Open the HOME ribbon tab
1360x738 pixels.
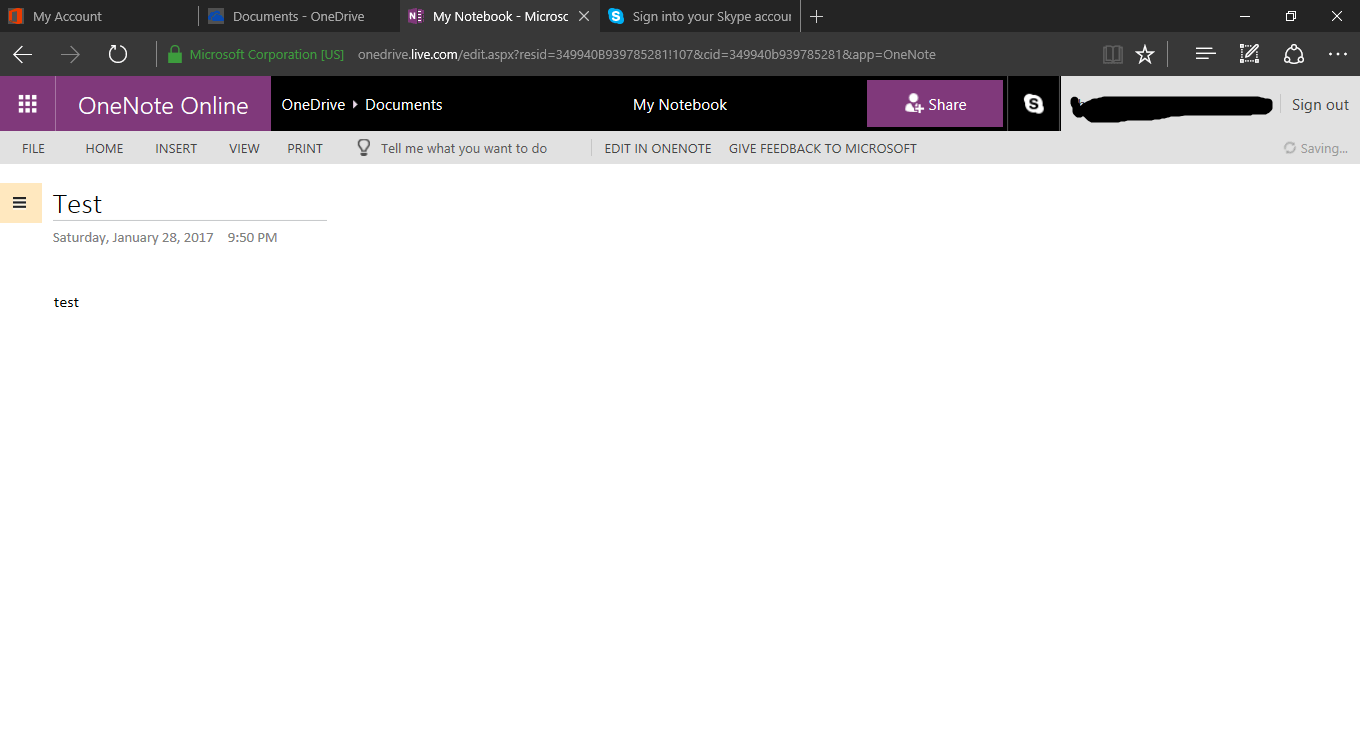click(x=104, y=148)
